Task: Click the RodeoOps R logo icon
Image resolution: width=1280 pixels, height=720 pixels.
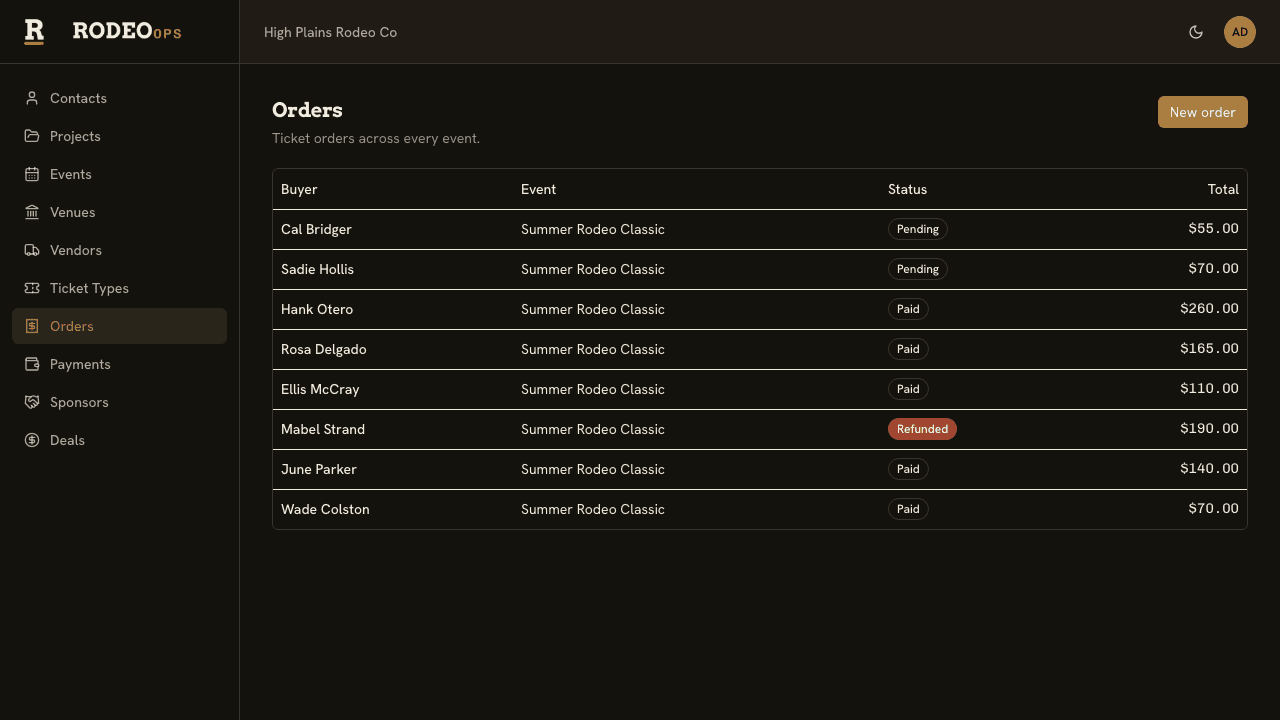Action: tap(34, 32)
